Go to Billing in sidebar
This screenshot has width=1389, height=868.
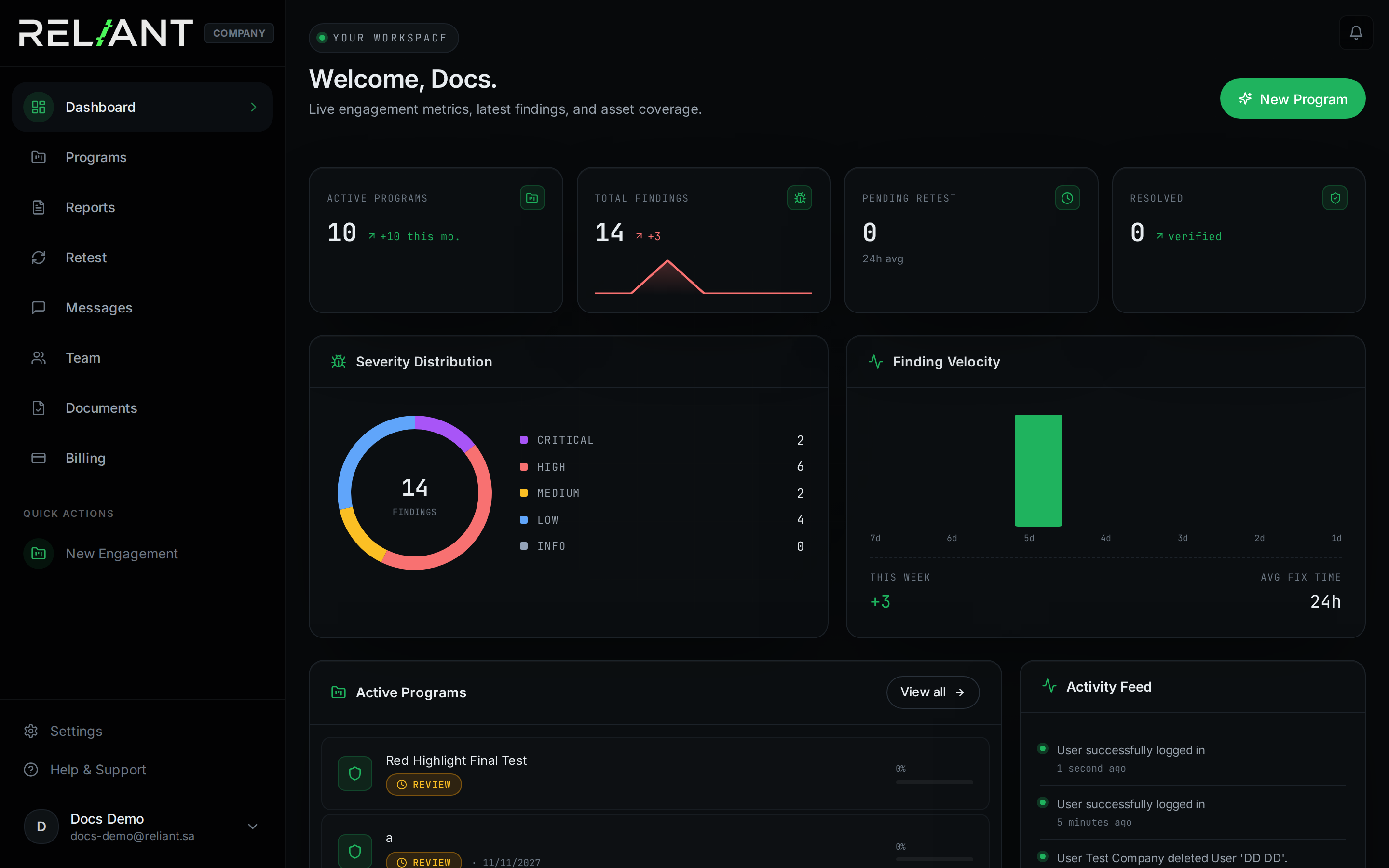(x=142, y=458)
